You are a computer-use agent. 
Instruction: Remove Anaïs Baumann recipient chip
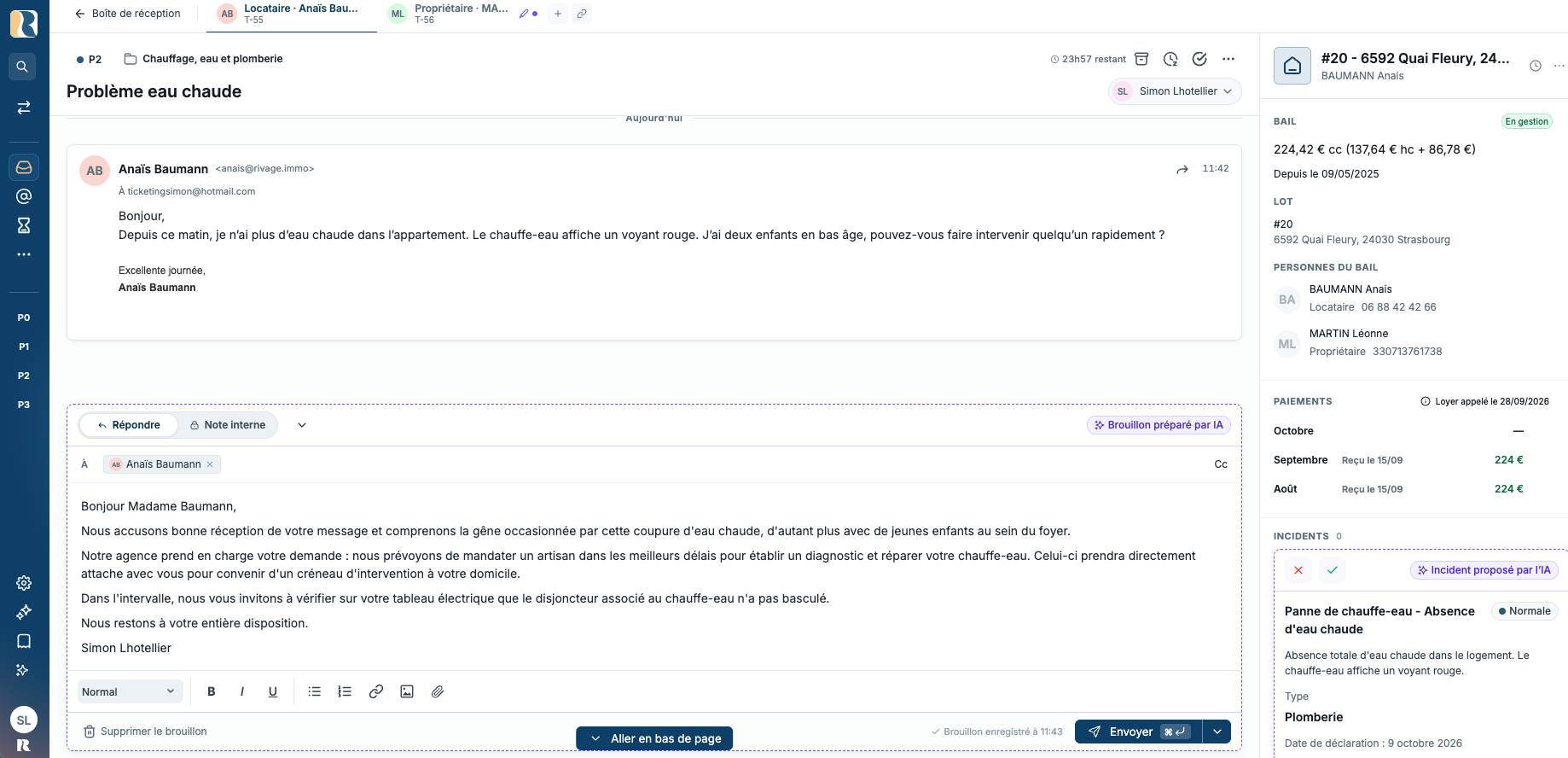click(x=210, y=464)
